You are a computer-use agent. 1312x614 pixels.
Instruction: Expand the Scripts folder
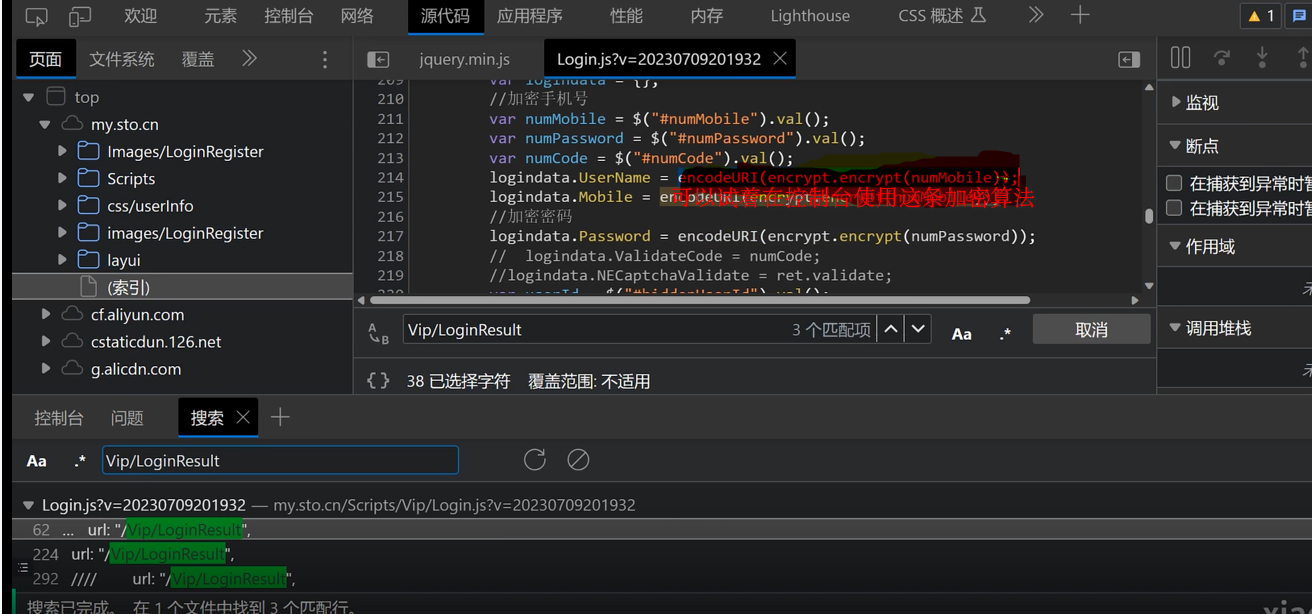coord(62,178)
